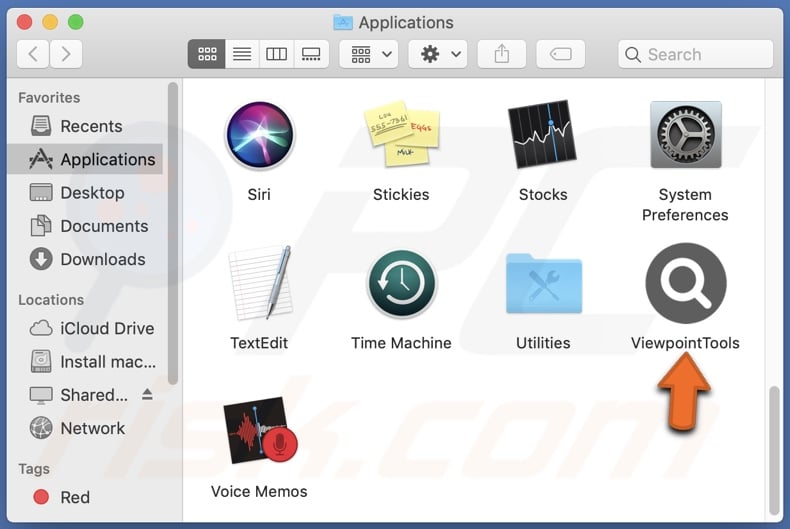Open iCloud Drive in the sidebar
This screenshot has height=529, width=790.
click(85, 328)
